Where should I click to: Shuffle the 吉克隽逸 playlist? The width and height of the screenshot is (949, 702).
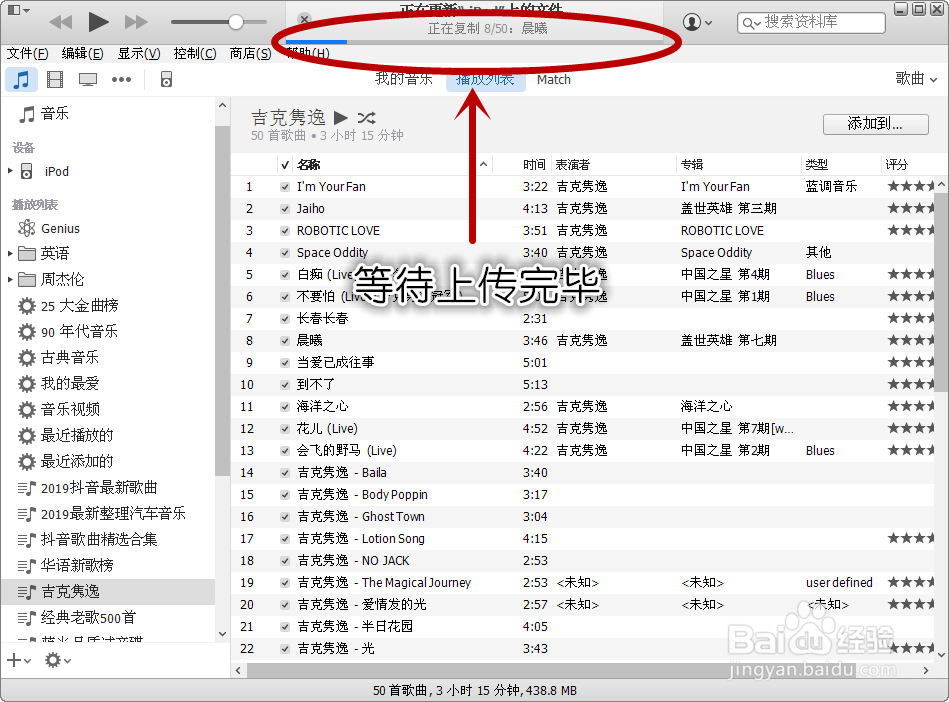[x=366, y=117]
